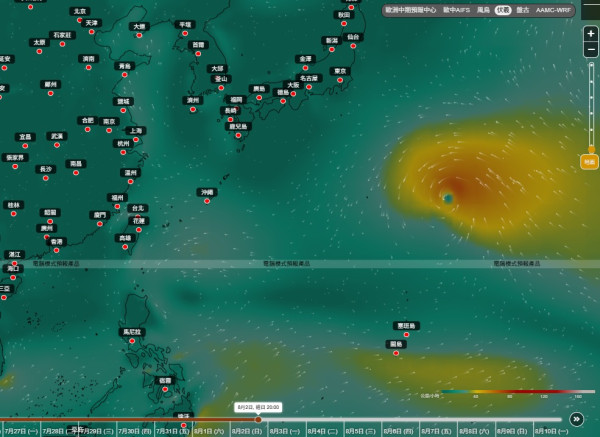Select the 大連 city marker

point(139,35)
